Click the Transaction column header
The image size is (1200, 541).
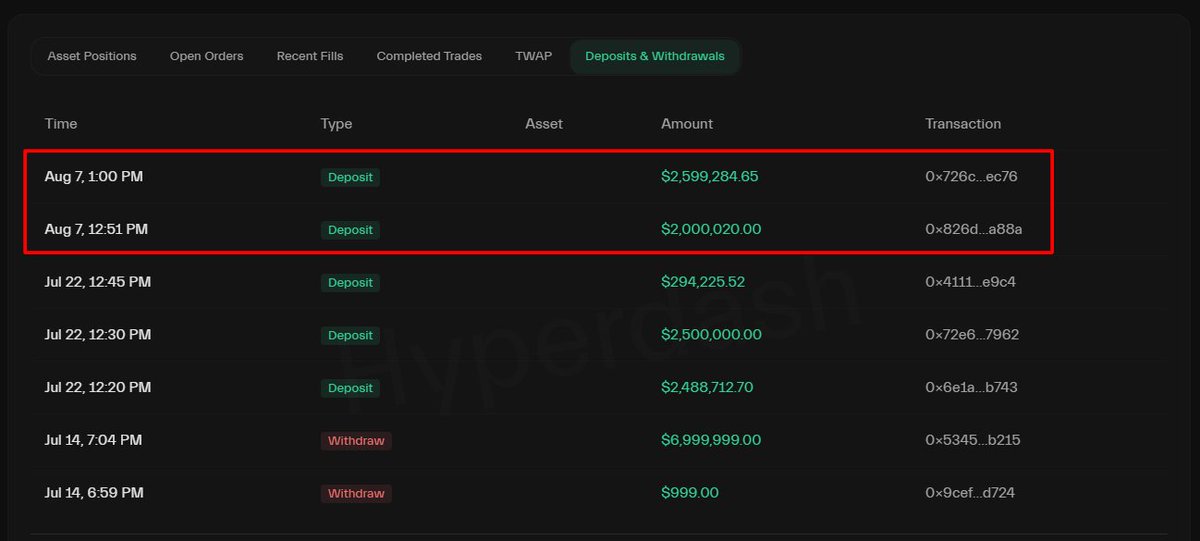(963, 124)
